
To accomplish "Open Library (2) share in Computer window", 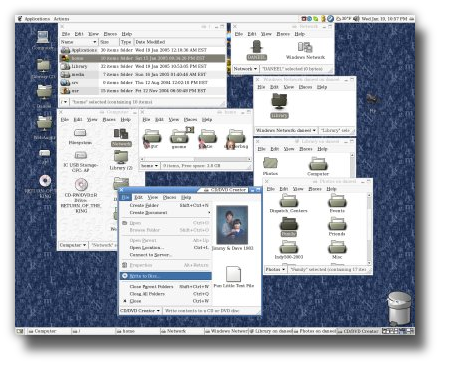I will tap(121, 160).
